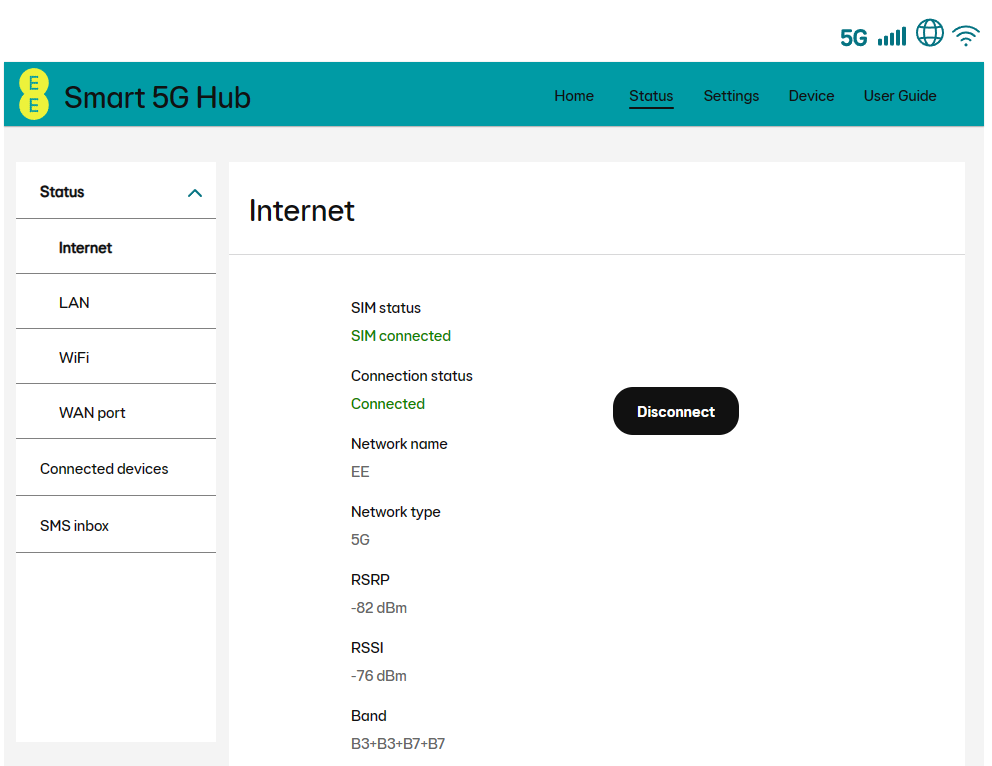Open Connected devices page
992x766 pixels.
pyautogui.click(x=116, y=469)
